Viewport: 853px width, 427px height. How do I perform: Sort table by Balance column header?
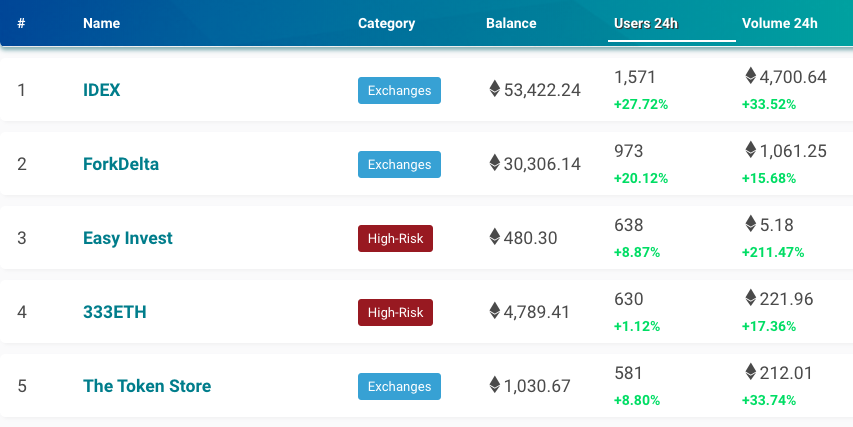click(x=511, y=23)
